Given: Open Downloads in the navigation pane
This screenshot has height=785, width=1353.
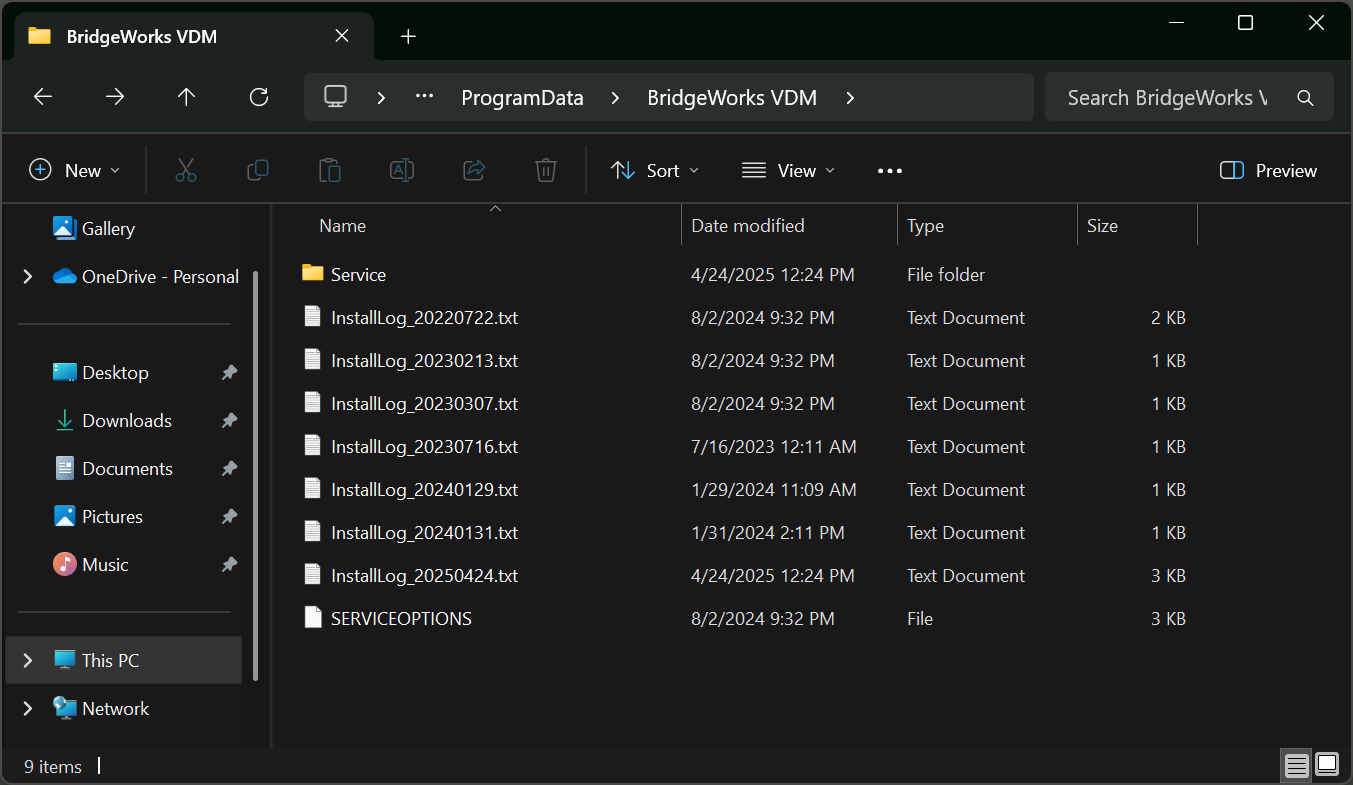Looking at the screenshot, I should [x=127, y=421].
